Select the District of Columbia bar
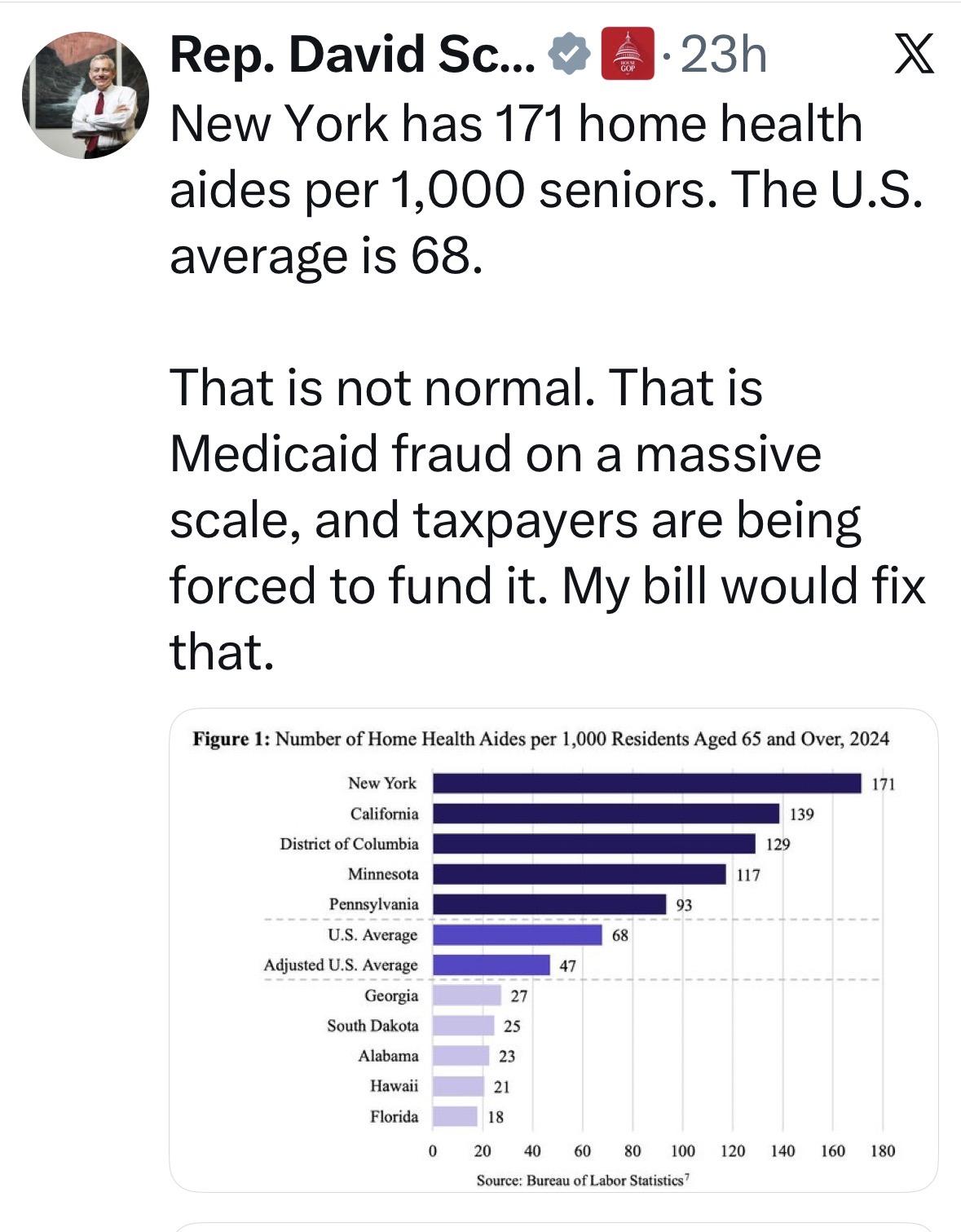Screen dimensions: 961x1232 pos(594,844)
